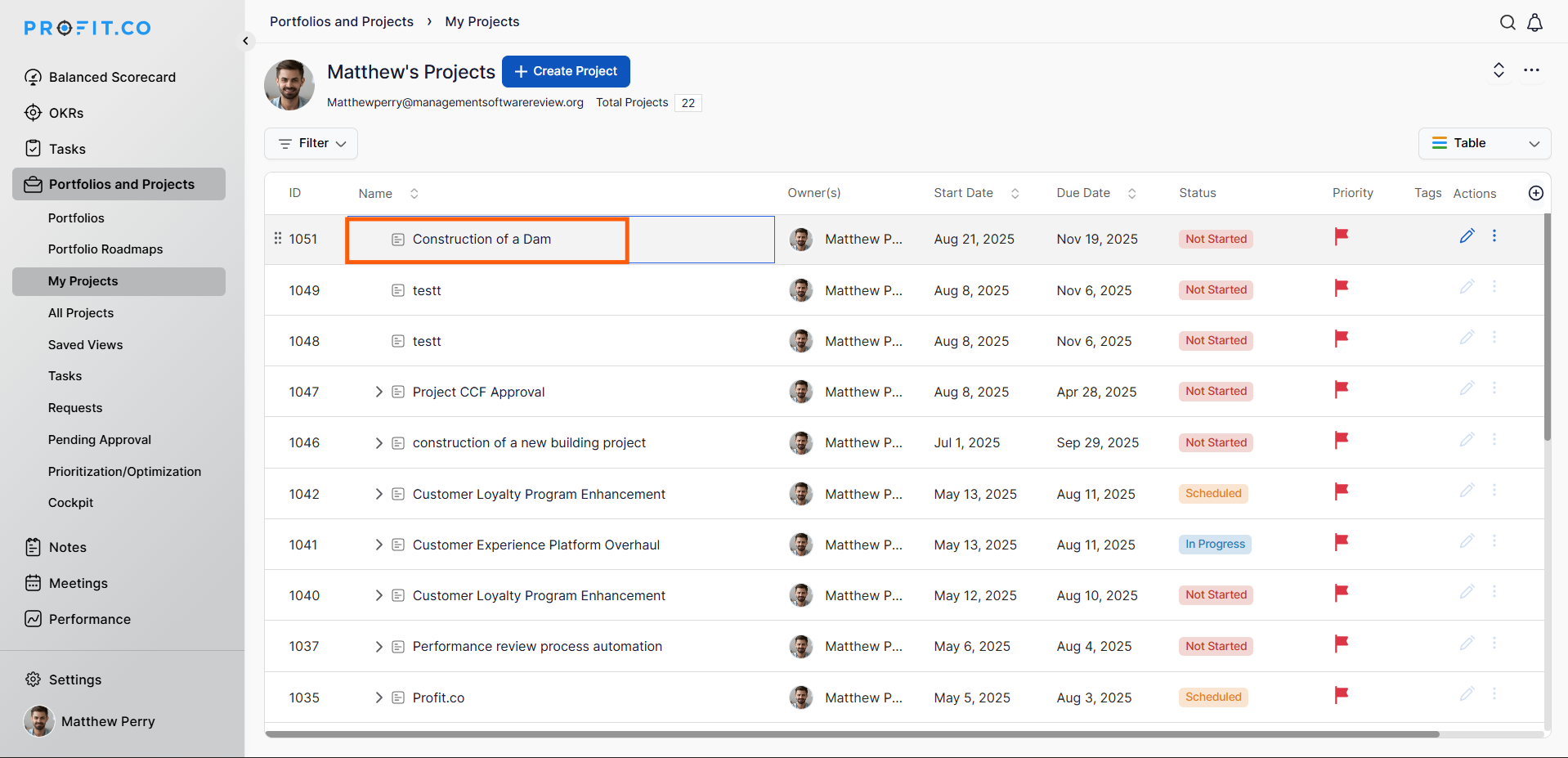Collapse the left sidebar panel
This screenshot has width=1568, height=758.
click(245, 41)
